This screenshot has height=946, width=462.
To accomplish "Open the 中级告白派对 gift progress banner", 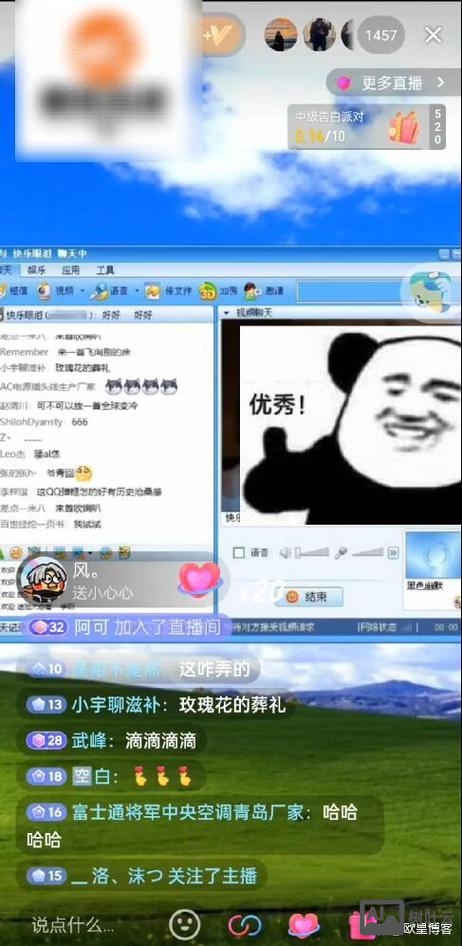I will pos(368,127).
